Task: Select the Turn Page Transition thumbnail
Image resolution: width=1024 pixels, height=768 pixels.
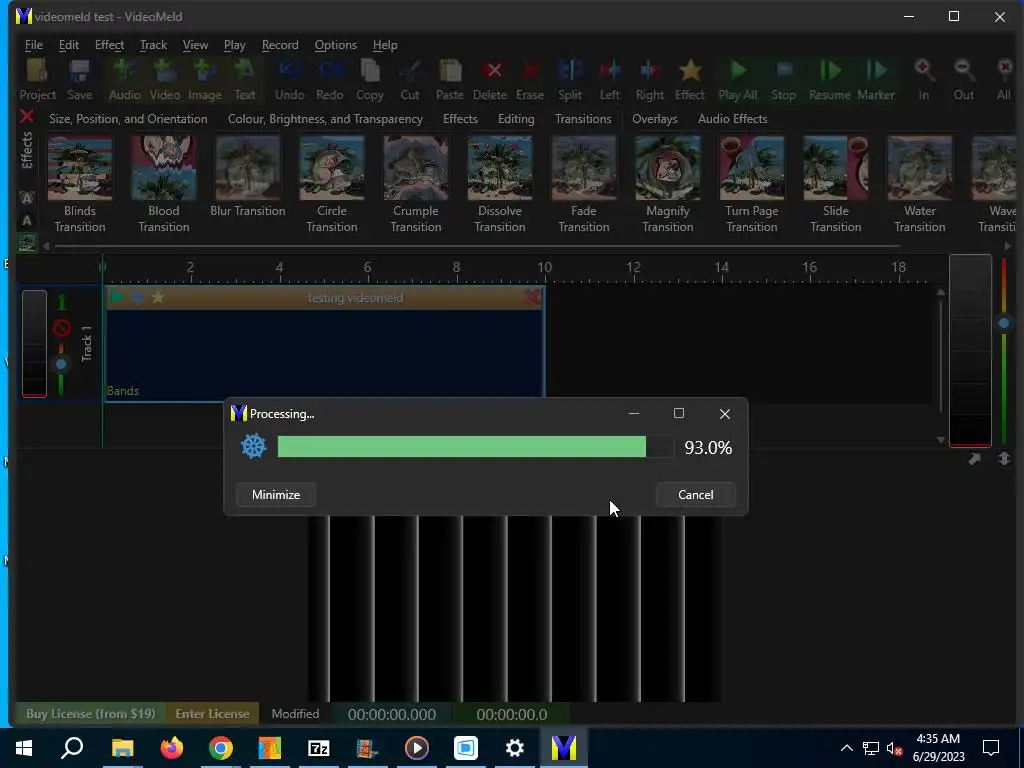Action: tap(752, 168)
